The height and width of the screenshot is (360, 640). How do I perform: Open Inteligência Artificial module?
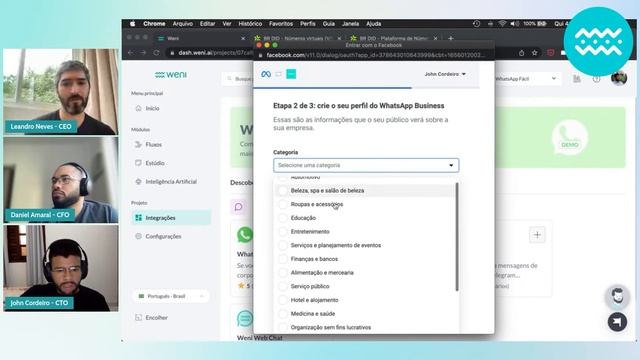pyautogui.click(x=171, y=181)
